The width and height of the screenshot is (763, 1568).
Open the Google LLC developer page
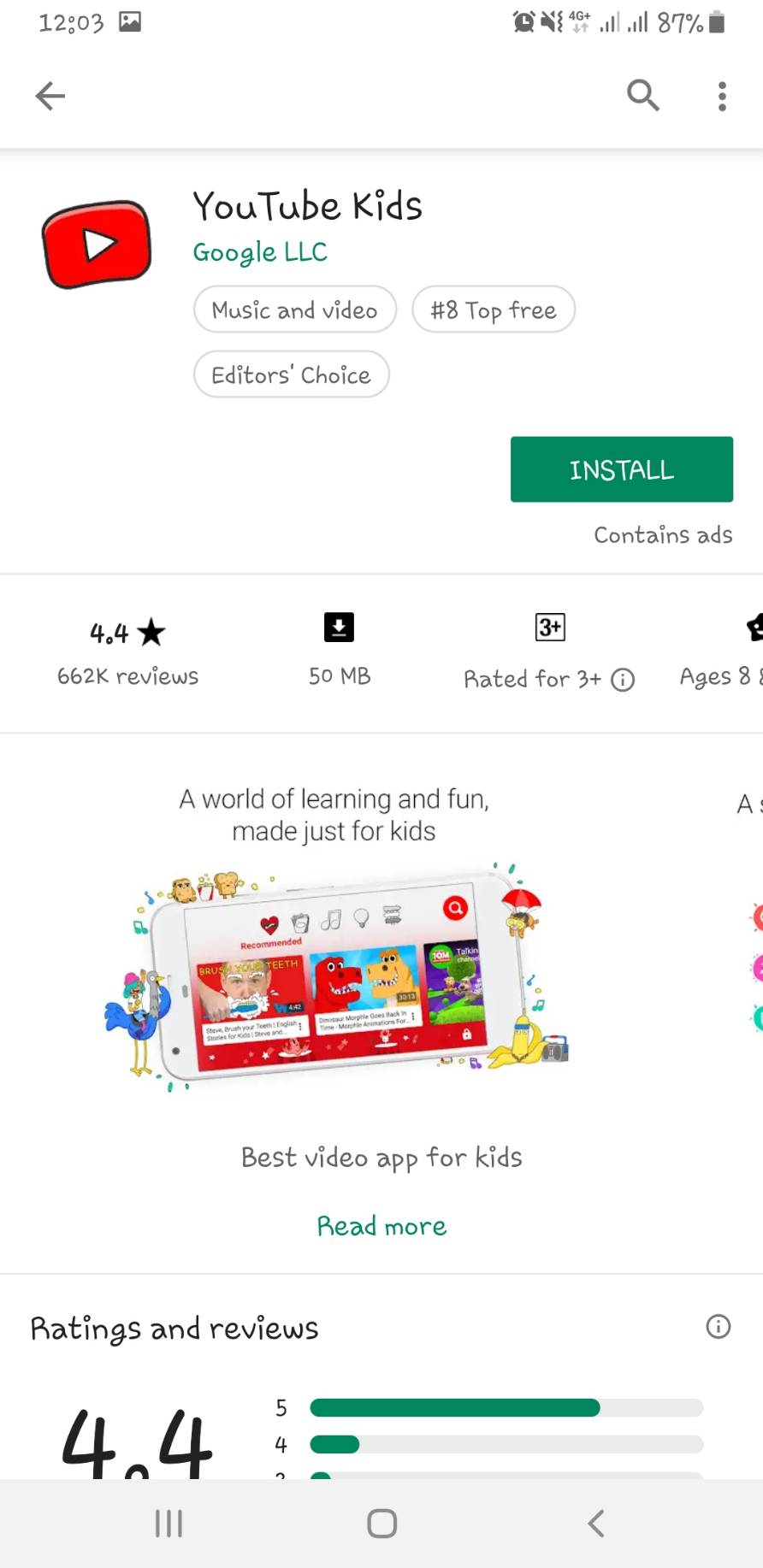point(260,252)
